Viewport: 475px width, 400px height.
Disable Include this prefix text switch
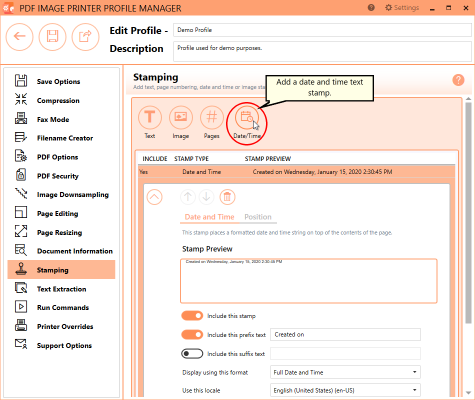tap(192, 334)
